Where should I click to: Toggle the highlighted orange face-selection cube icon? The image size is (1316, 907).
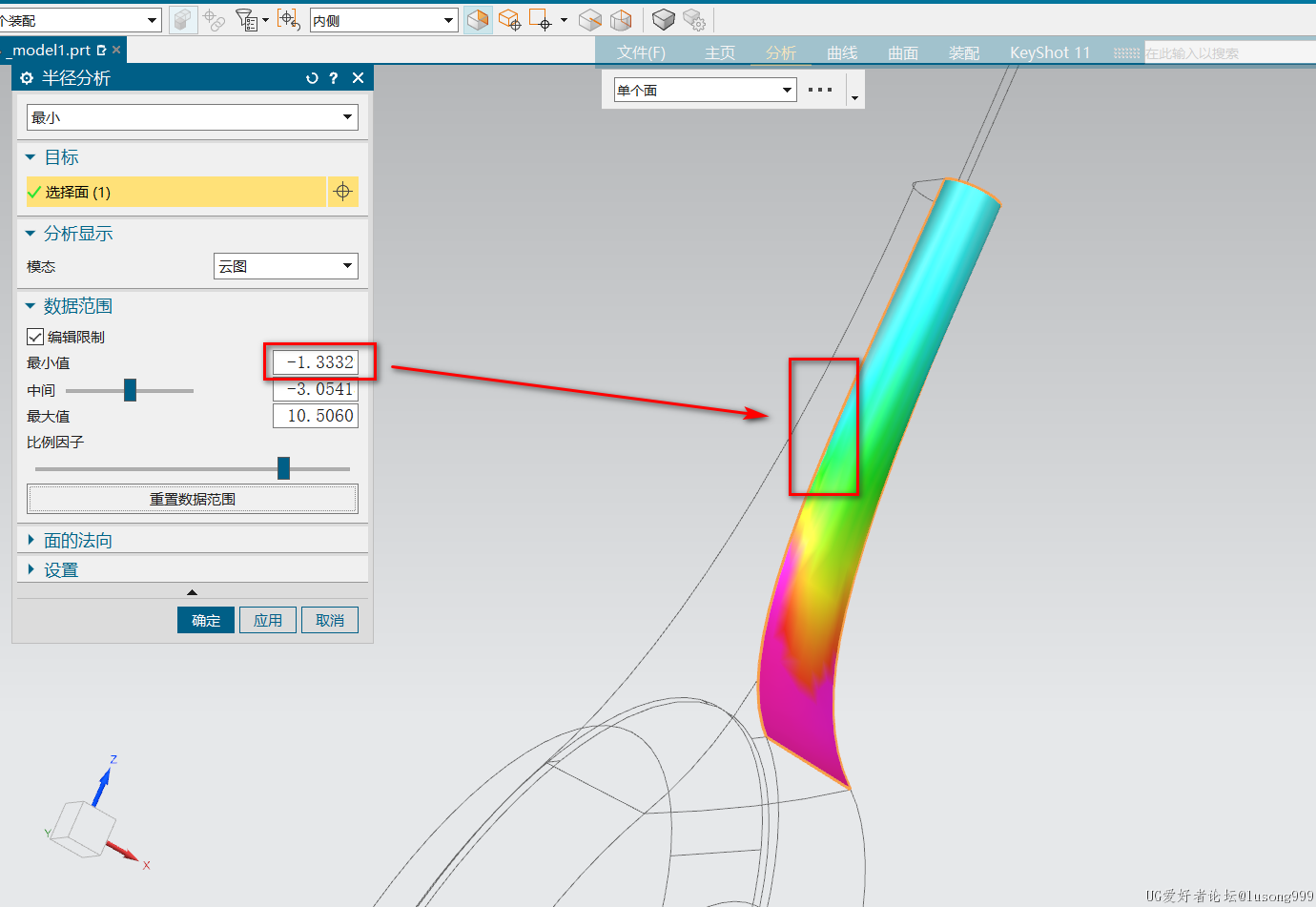[x=478, y=20]
